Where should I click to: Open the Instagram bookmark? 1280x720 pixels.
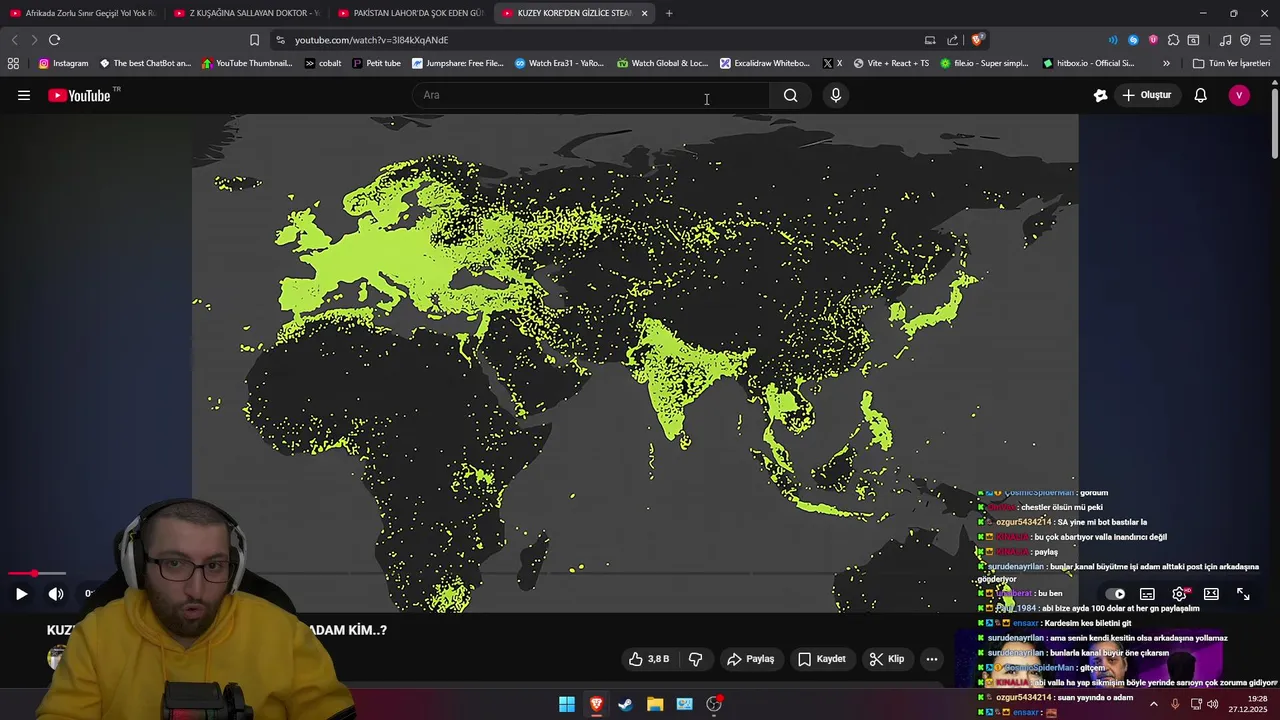(x=63, y=63)
